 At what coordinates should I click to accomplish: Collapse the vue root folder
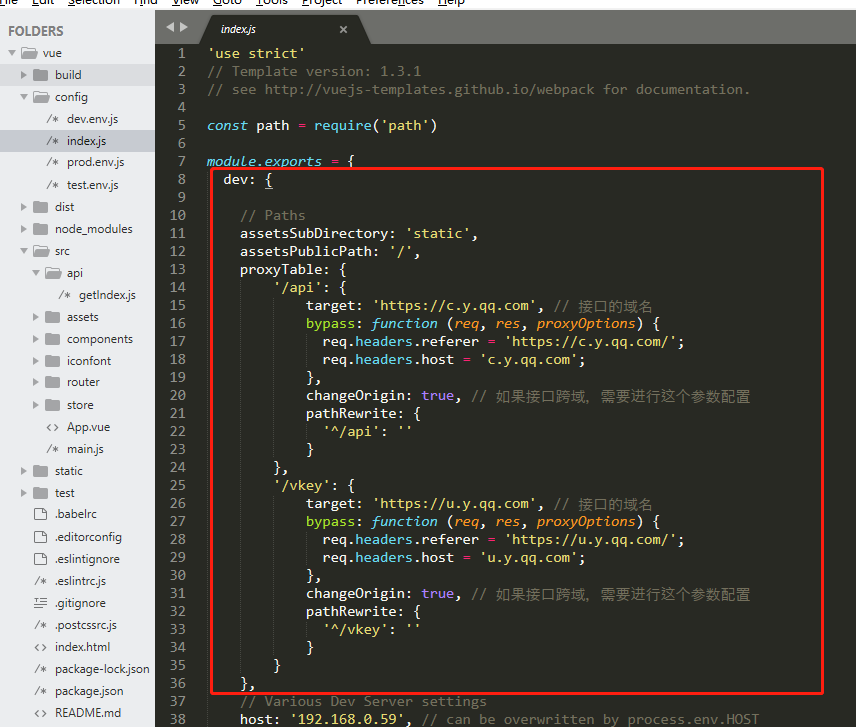tap(12, 53)
